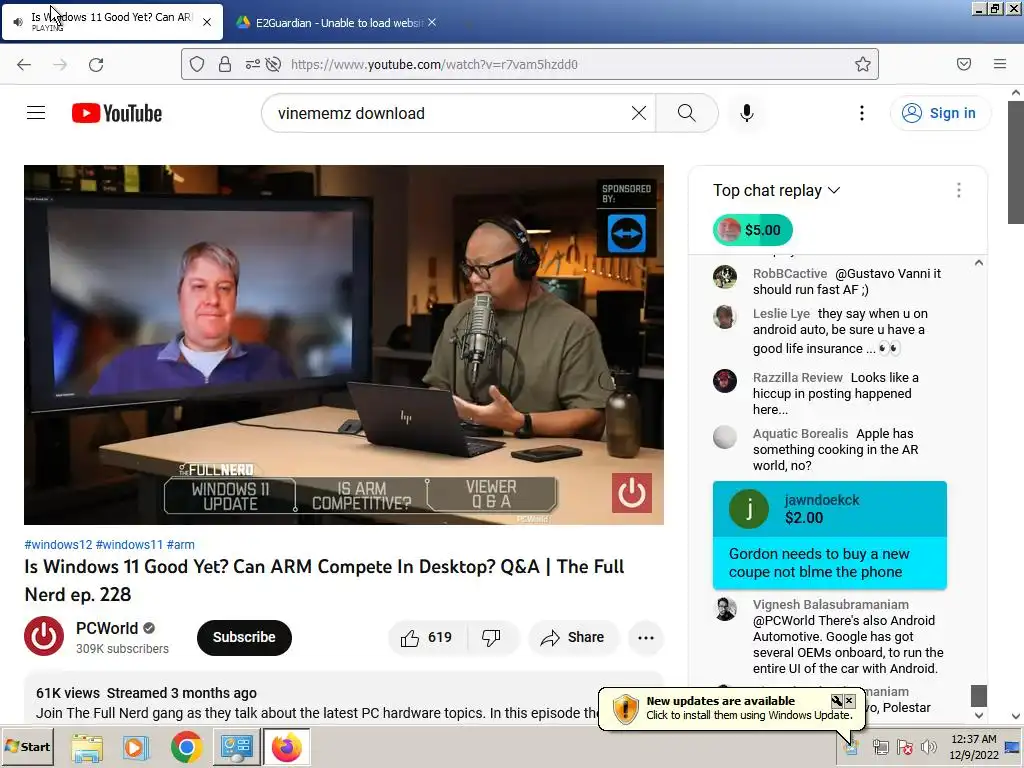The image size is (1024, 768).
Task: Click the New updates are available balloon
Action: (x=731, y=708)
